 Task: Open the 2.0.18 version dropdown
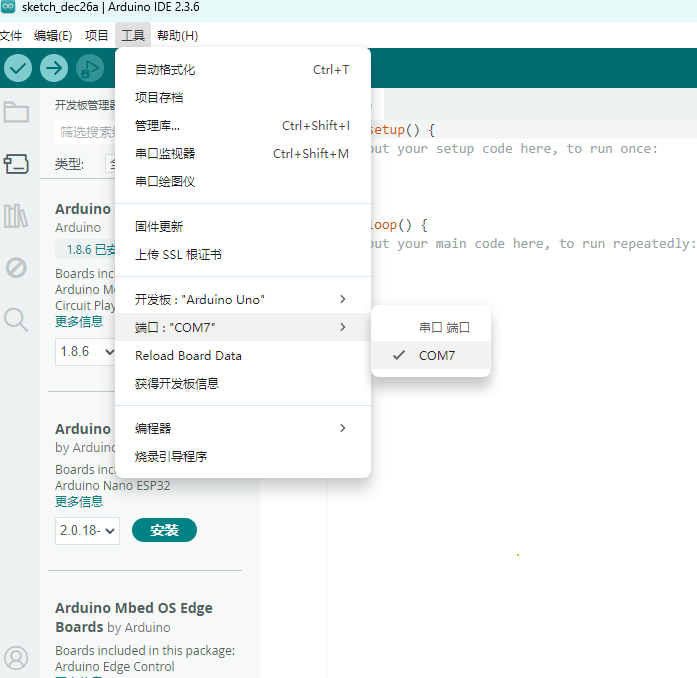[x=87, y=530]
